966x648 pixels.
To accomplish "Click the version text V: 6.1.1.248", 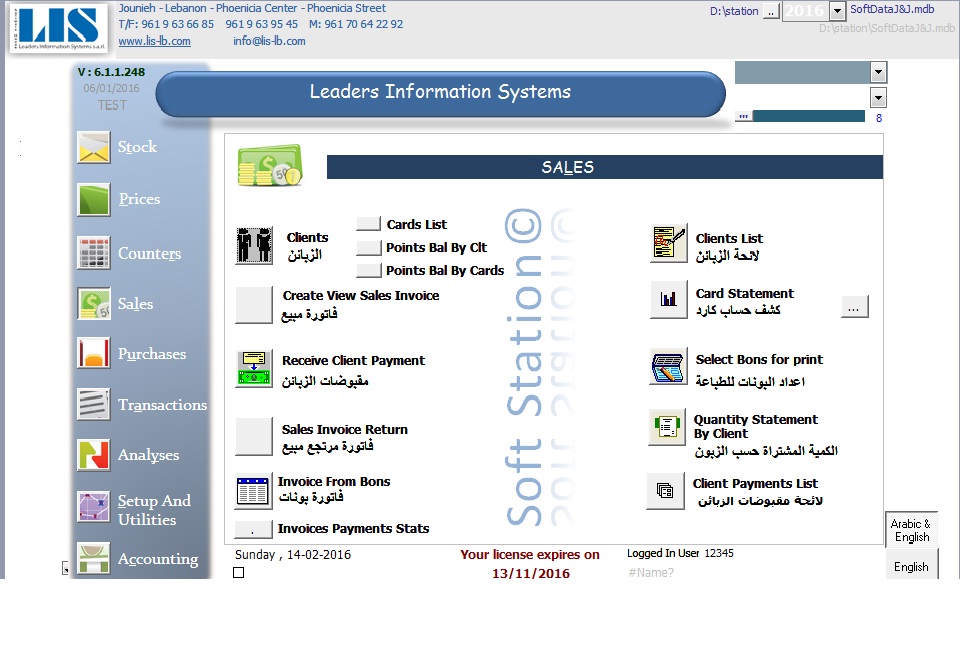I will click(x=112, y=72).
